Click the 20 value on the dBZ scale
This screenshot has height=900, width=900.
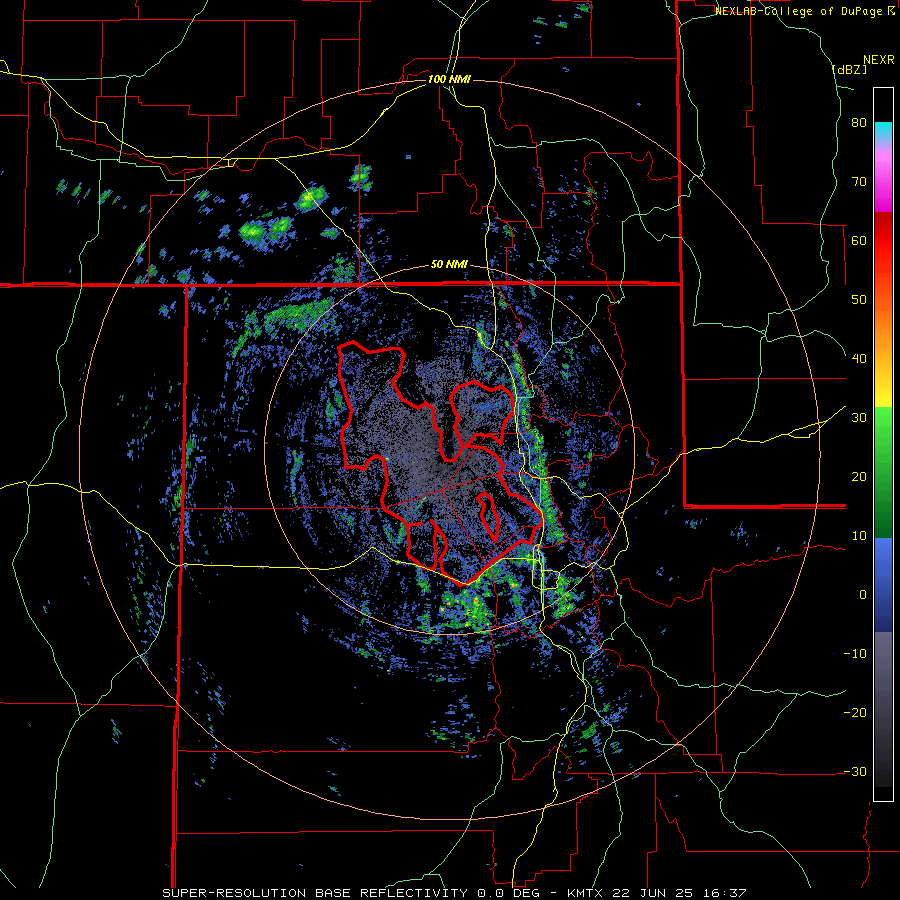tap(859, 477)
